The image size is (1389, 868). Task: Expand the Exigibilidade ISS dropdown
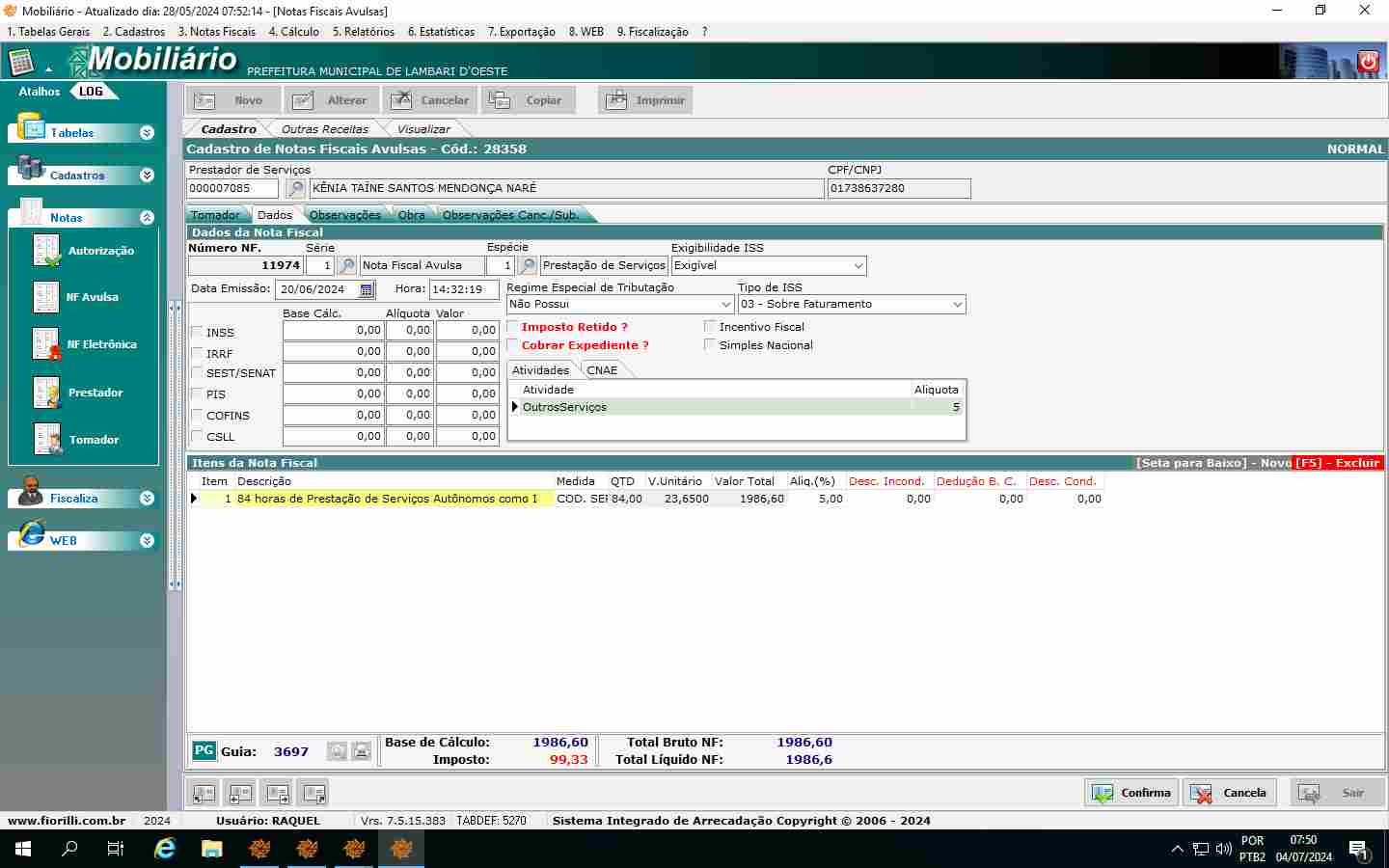pos(858,266)
